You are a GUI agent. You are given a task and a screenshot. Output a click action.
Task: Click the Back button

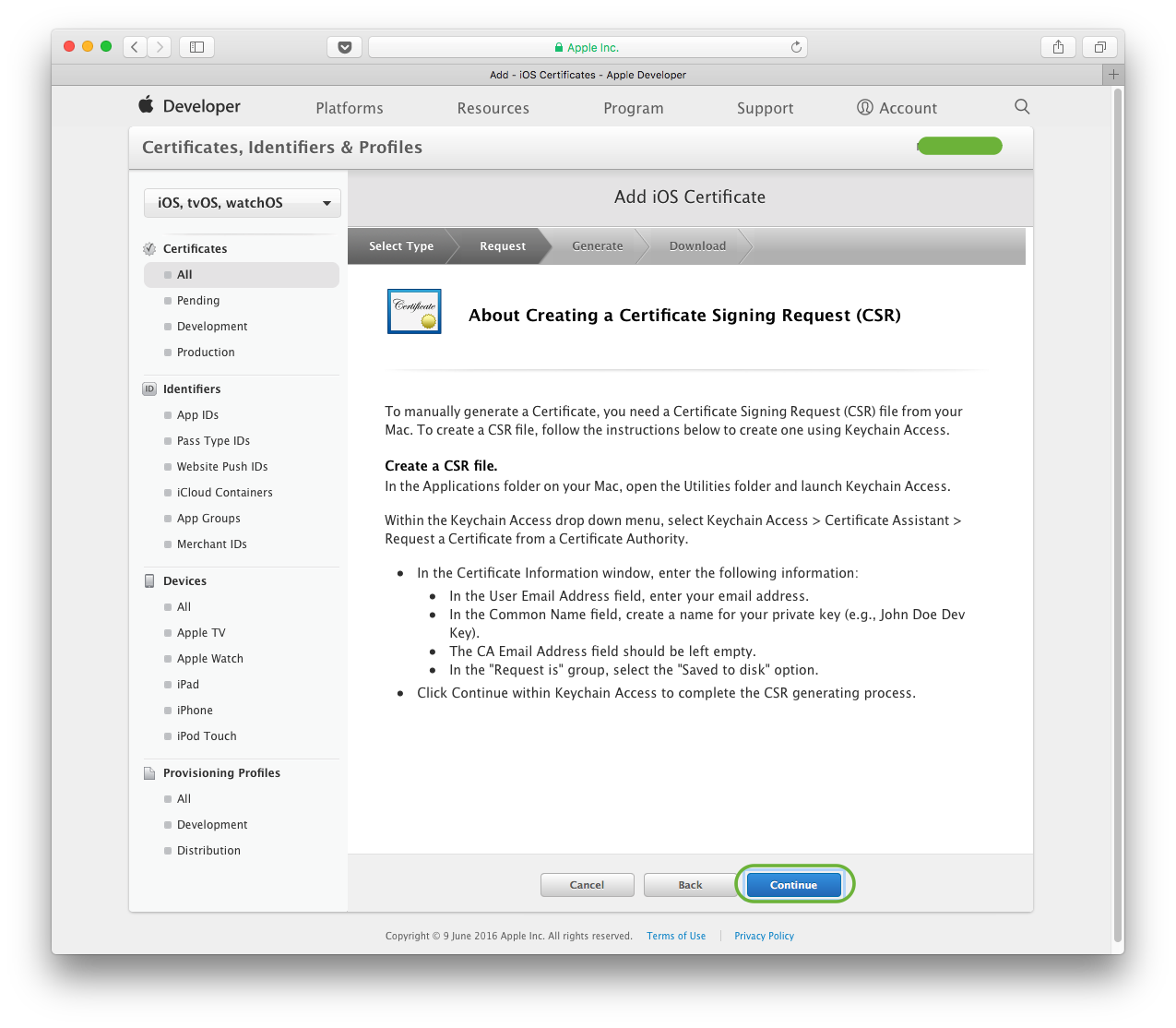tap(691, 885)
